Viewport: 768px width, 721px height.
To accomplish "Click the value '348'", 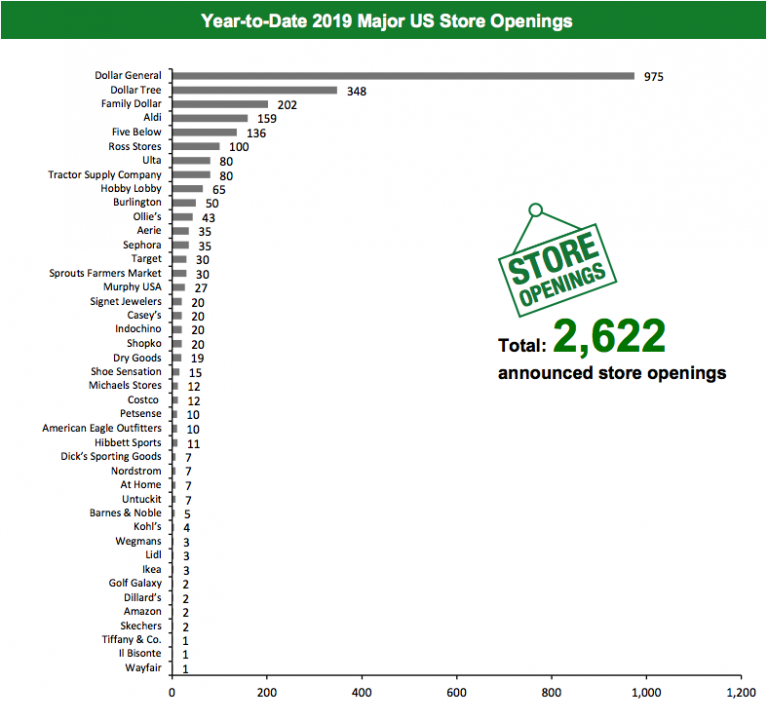I will (x=357, y=92).
